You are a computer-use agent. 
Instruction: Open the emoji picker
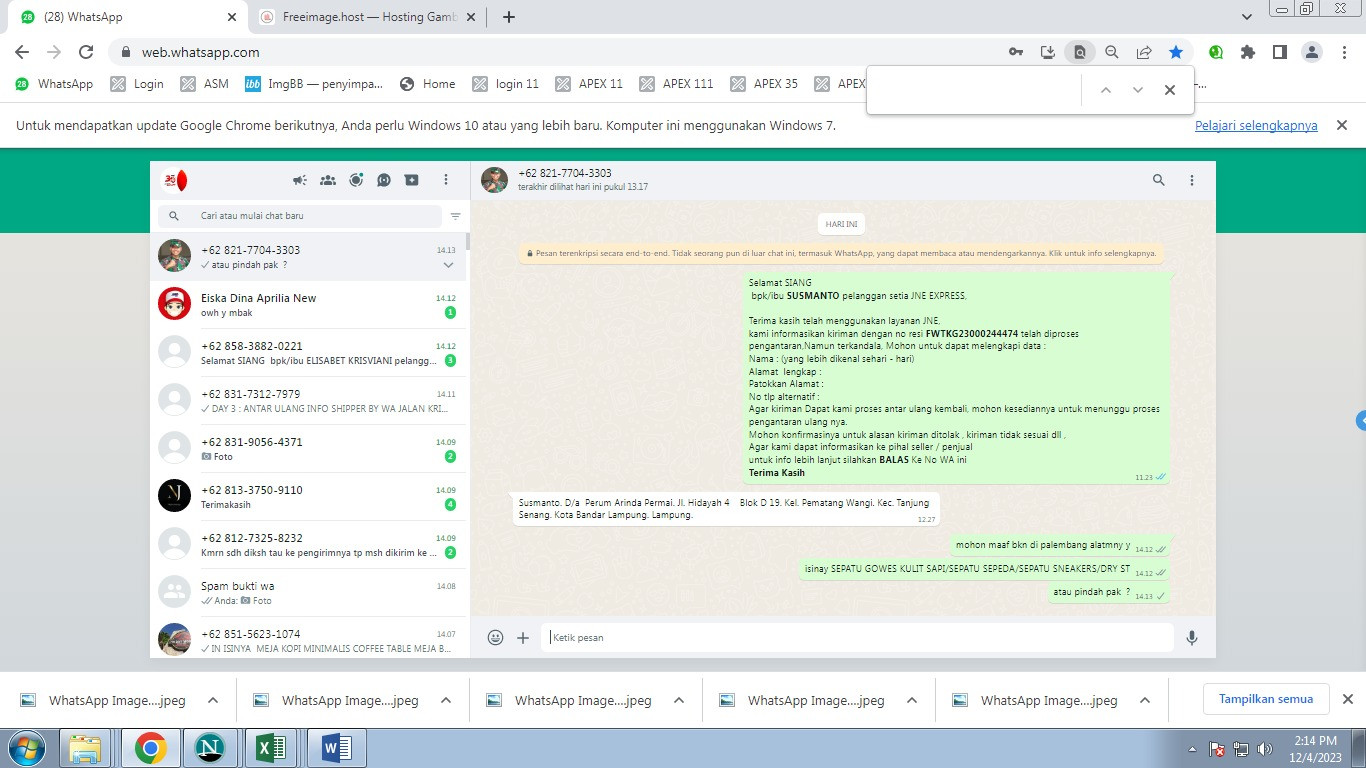tap(495, 637)
